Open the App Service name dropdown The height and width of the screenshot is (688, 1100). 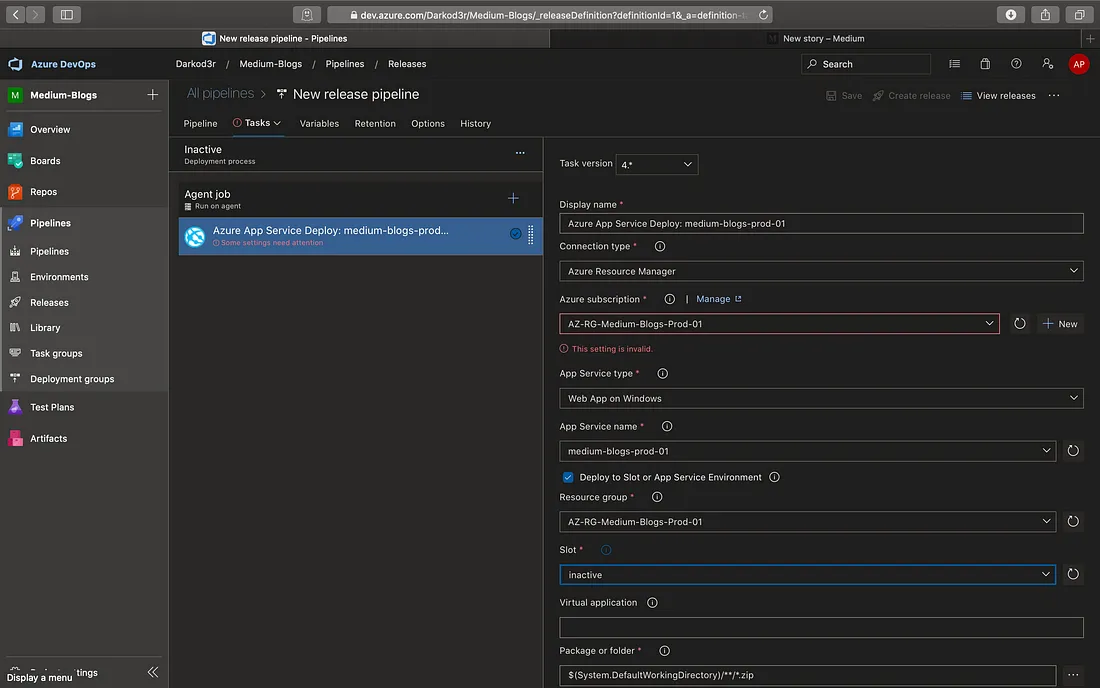coord(807,451)
